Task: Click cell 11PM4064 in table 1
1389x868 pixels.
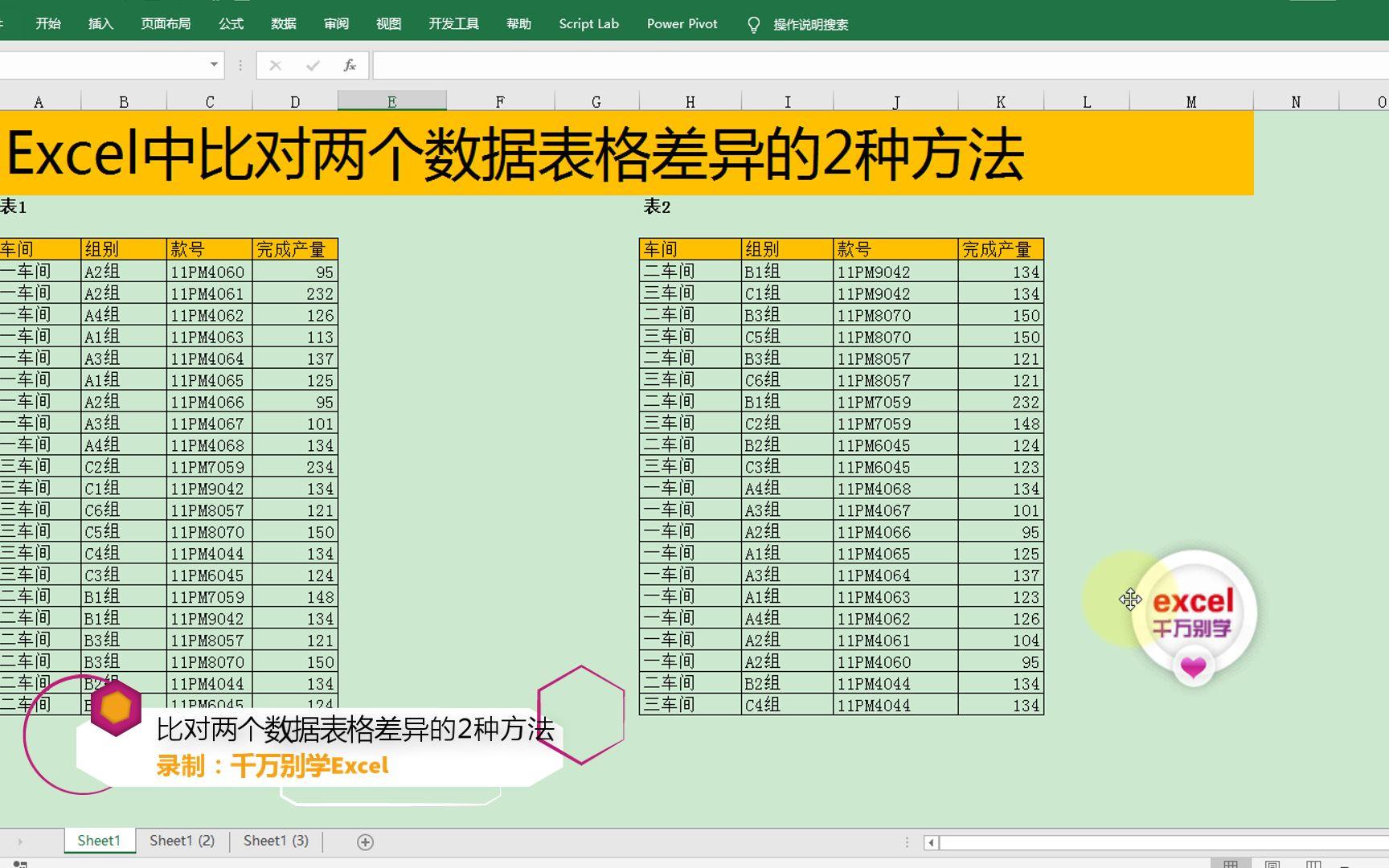Action: (209, 358)
